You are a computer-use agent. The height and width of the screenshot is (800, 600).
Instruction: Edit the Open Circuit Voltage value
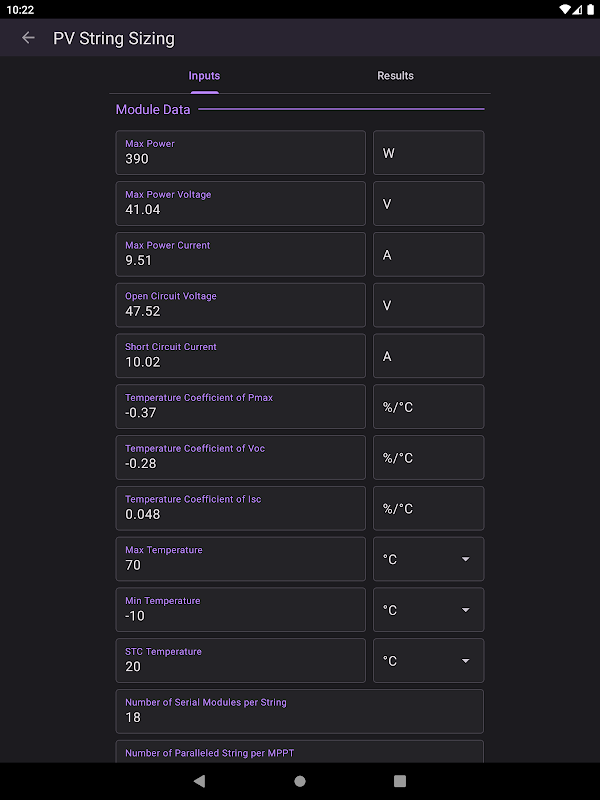240,305
